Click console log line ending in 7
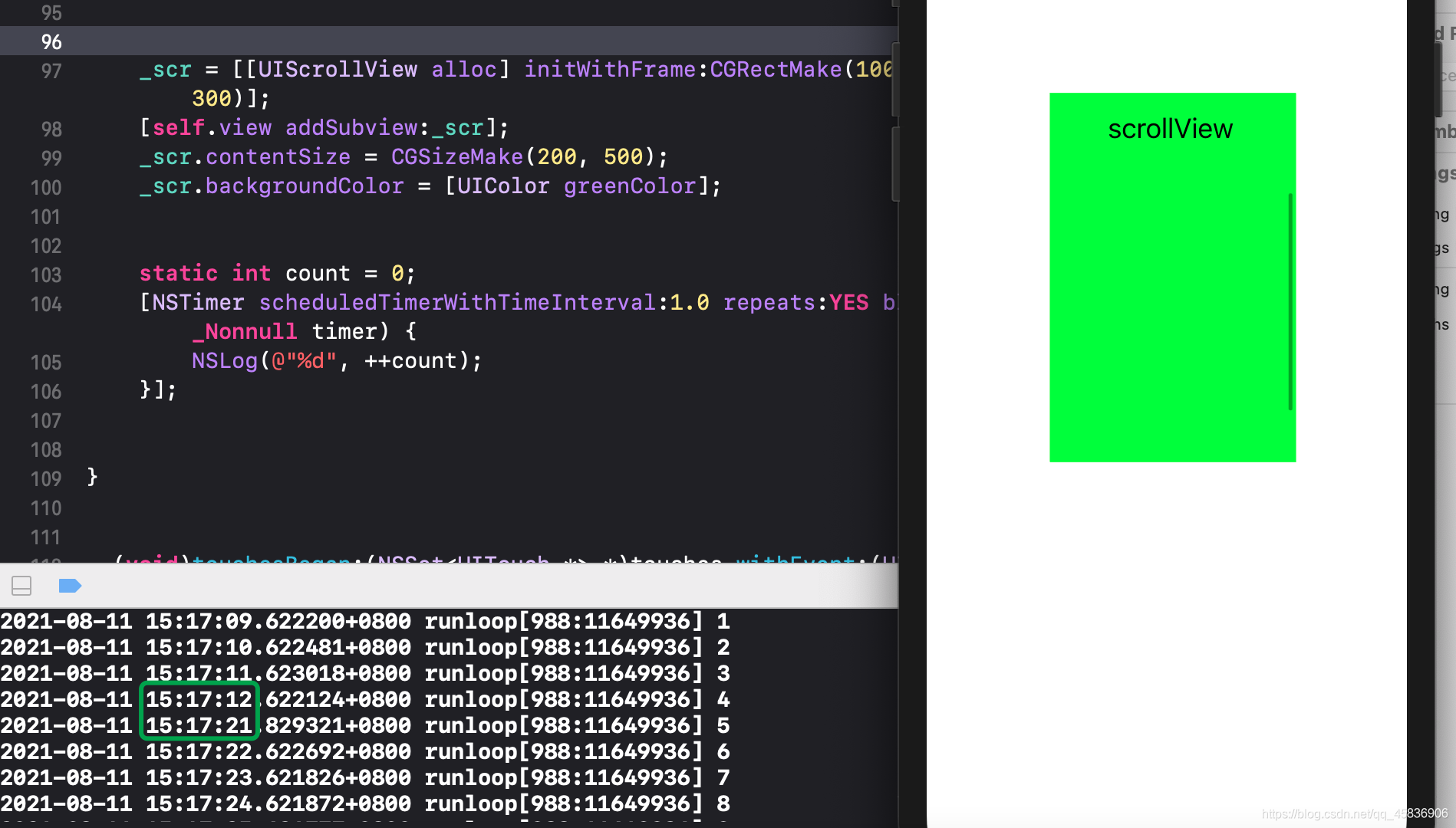 point(365,777)
